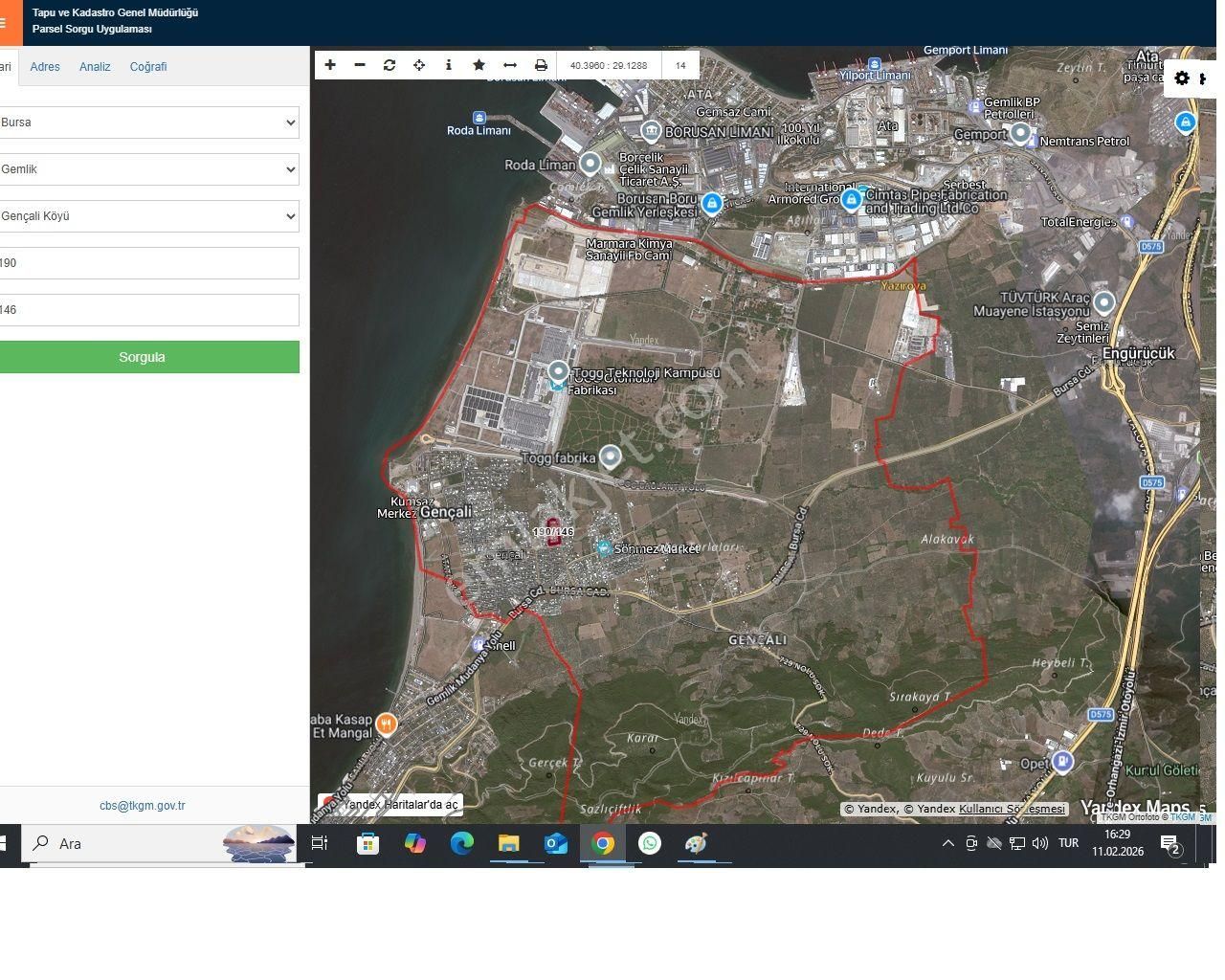Screen dimensions: 1225x980
Task: Open Google Chrome from the taskbar
Action: pos(602,843)
